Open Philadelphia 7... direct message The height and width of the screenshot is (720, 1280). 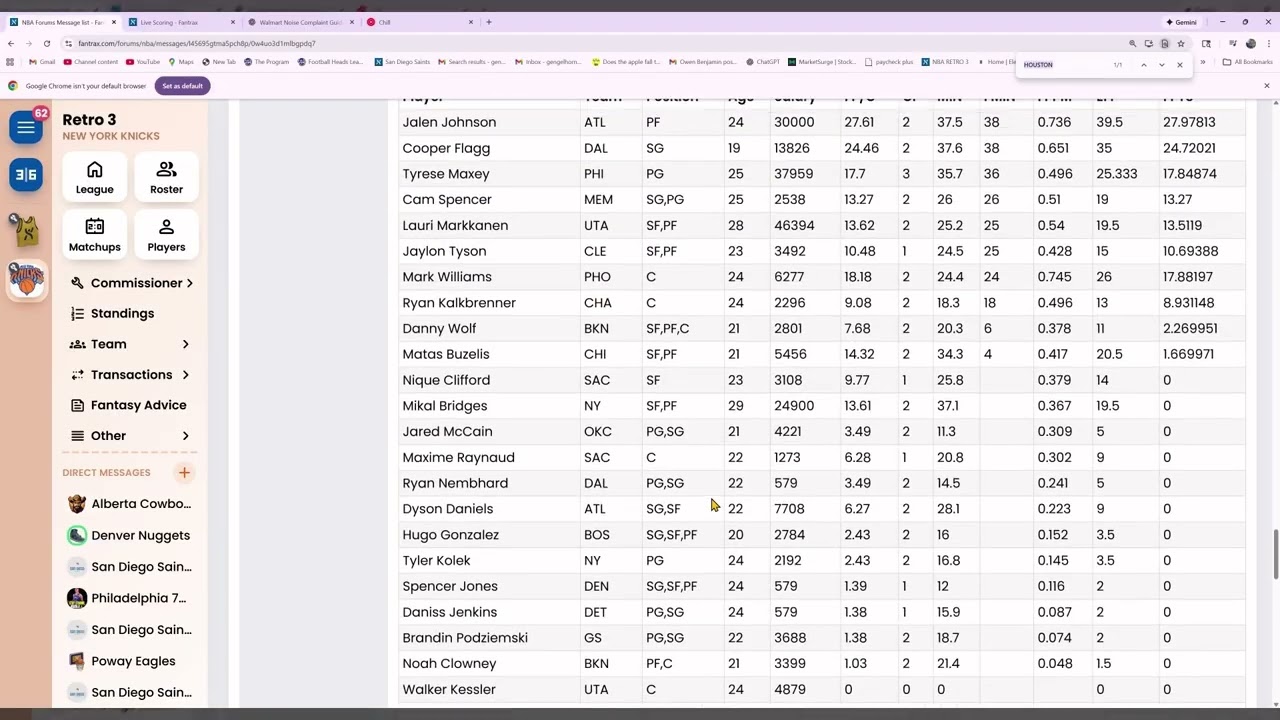[130, 598]
